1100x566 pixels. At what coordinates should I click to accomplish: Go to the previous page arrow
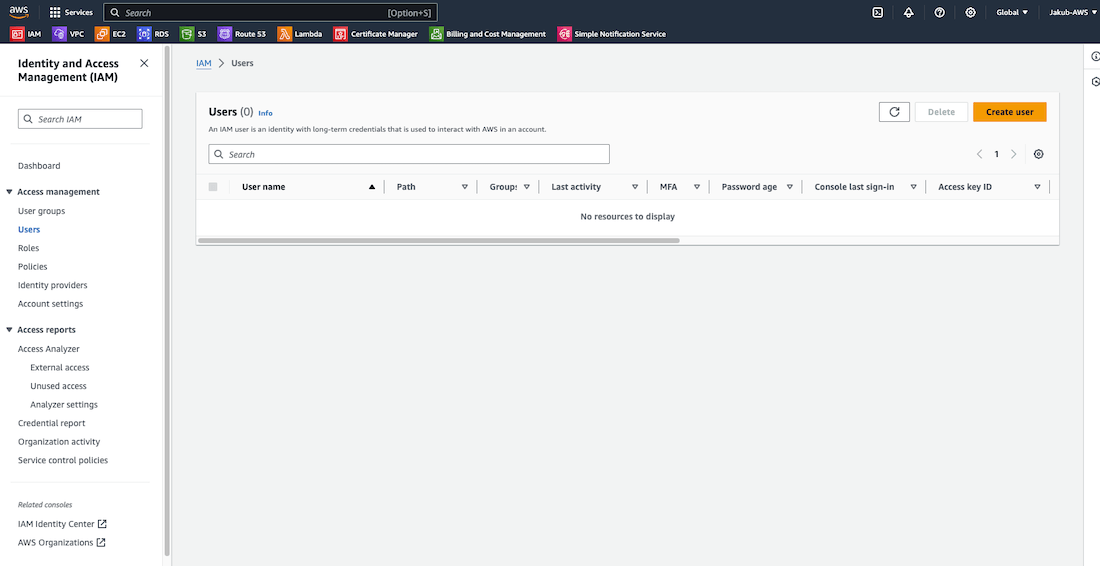point(979,154)
